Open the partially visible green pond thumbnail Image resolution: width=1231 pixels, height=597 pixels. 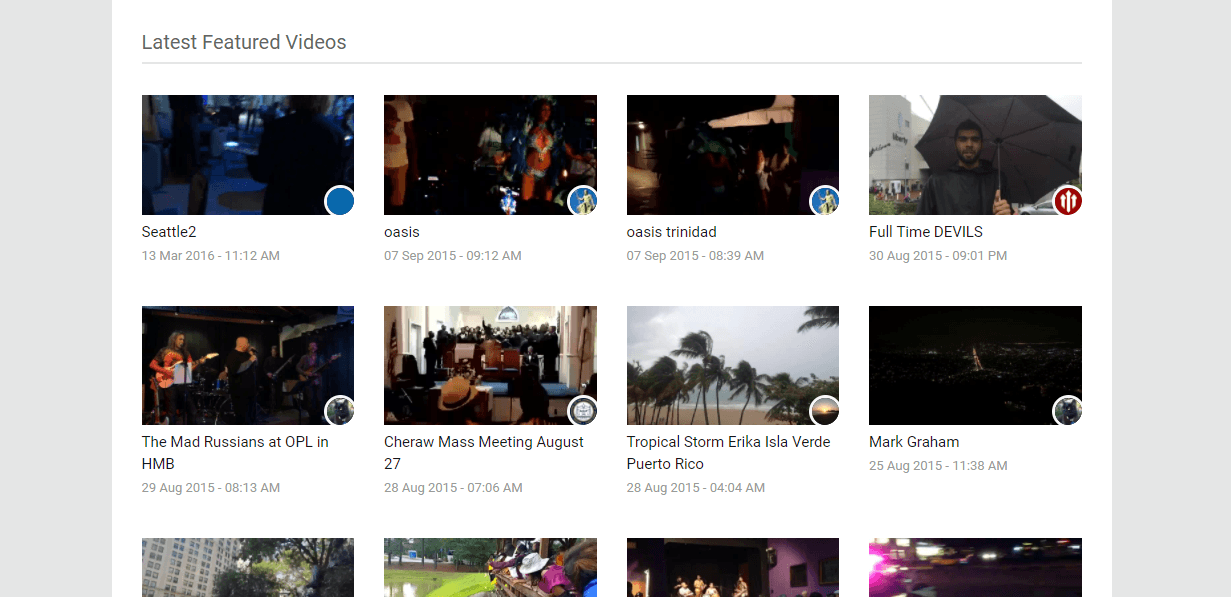(x=490, y=568)
